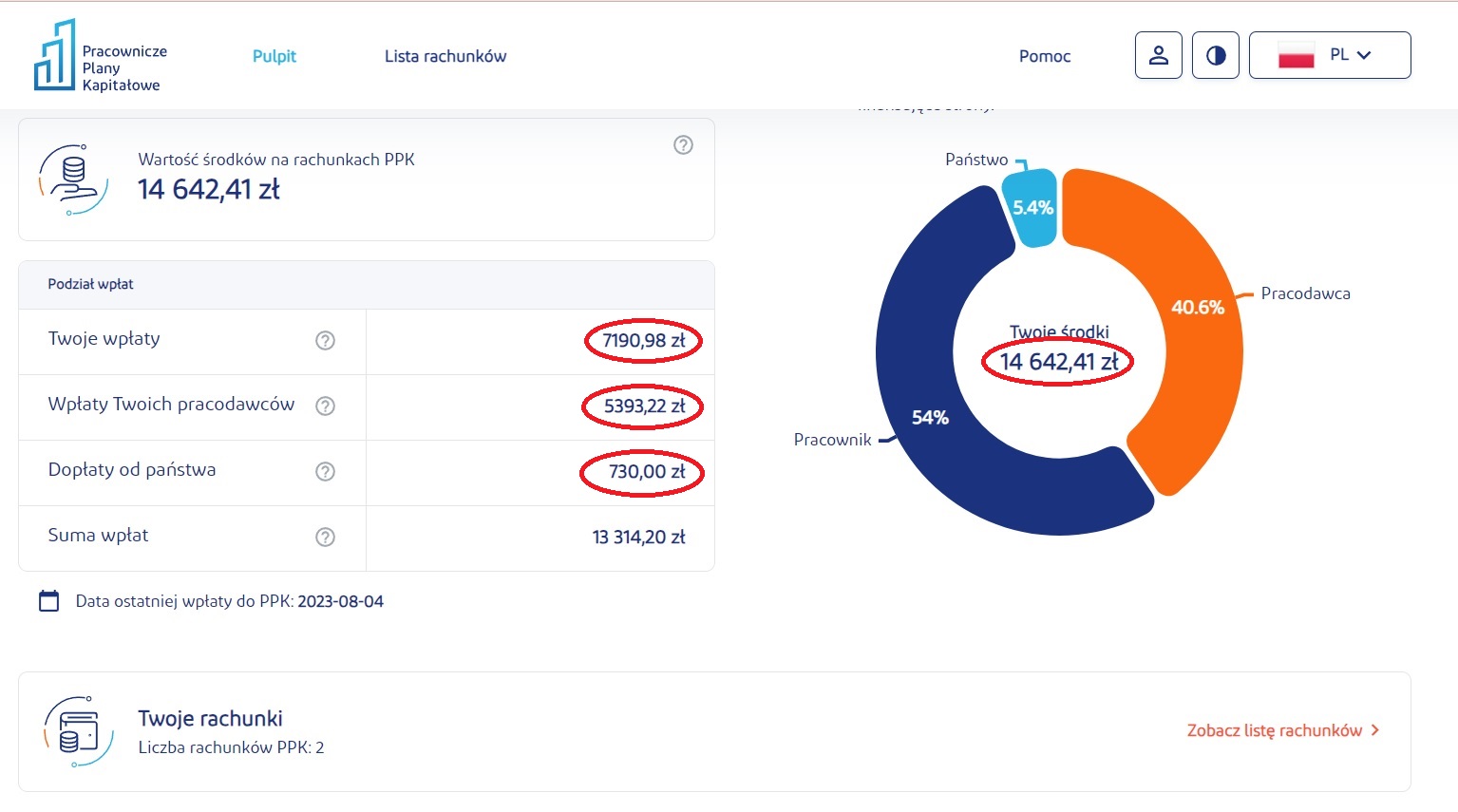Show help for Wpłaty Twoich pracodawców
The image size is (1458, 812).
click(325, 406)
